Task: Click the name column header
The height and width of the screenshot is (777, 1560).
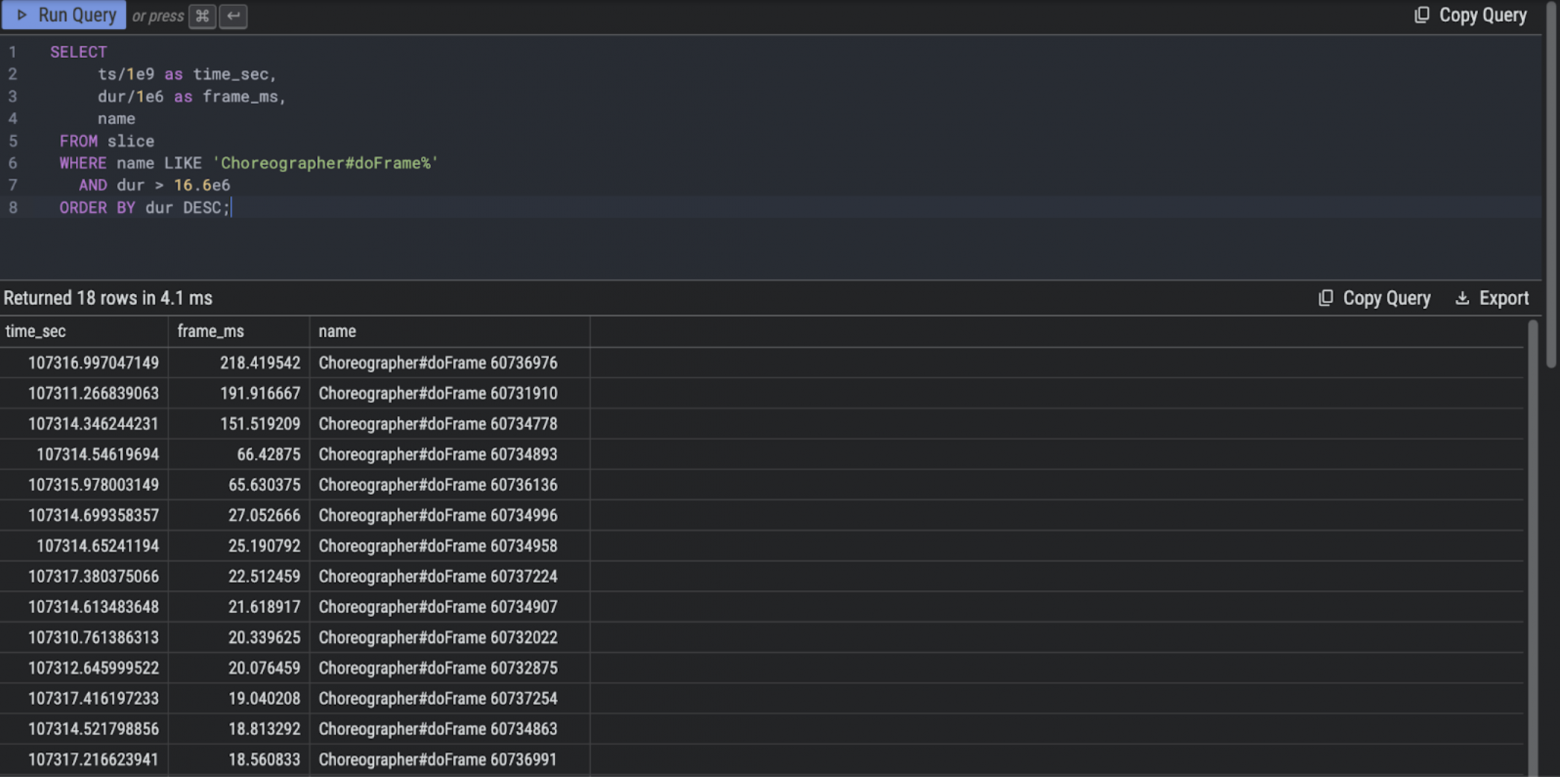Action: point(337,331)
